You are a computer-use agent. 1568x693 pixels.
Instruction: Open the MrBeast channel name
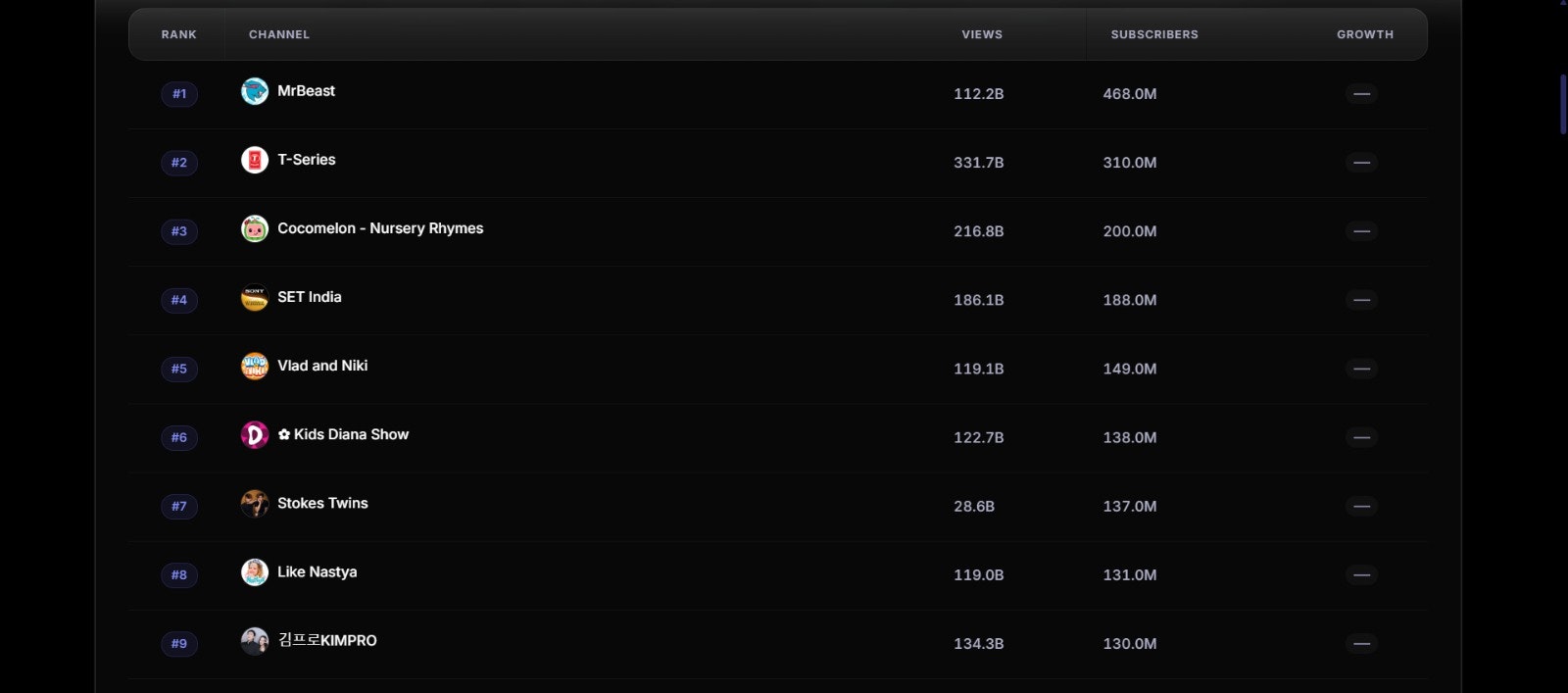[306, 90]
